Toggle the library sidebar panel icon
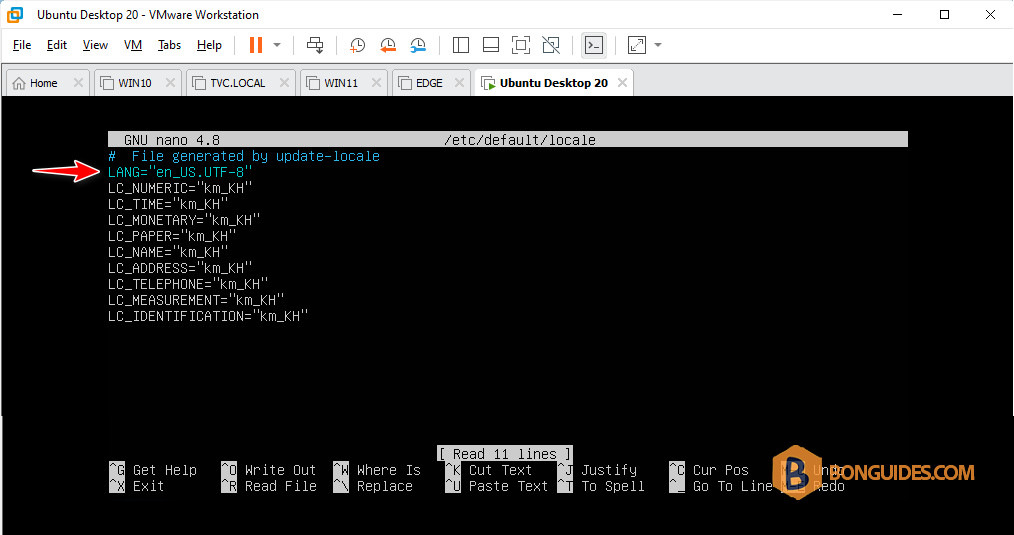The width and height of the screenshot is (1014, 535). [x=460, y=45]
